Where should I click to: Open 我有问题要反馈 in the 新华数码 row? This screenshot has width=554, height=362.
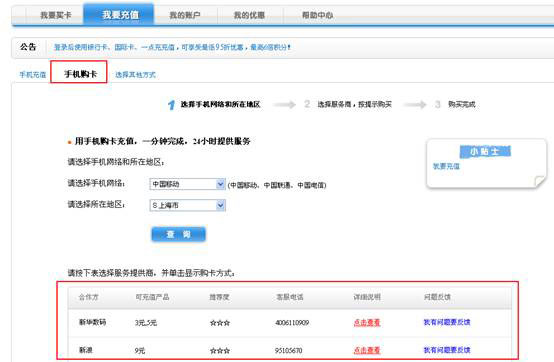click(447, 322)
